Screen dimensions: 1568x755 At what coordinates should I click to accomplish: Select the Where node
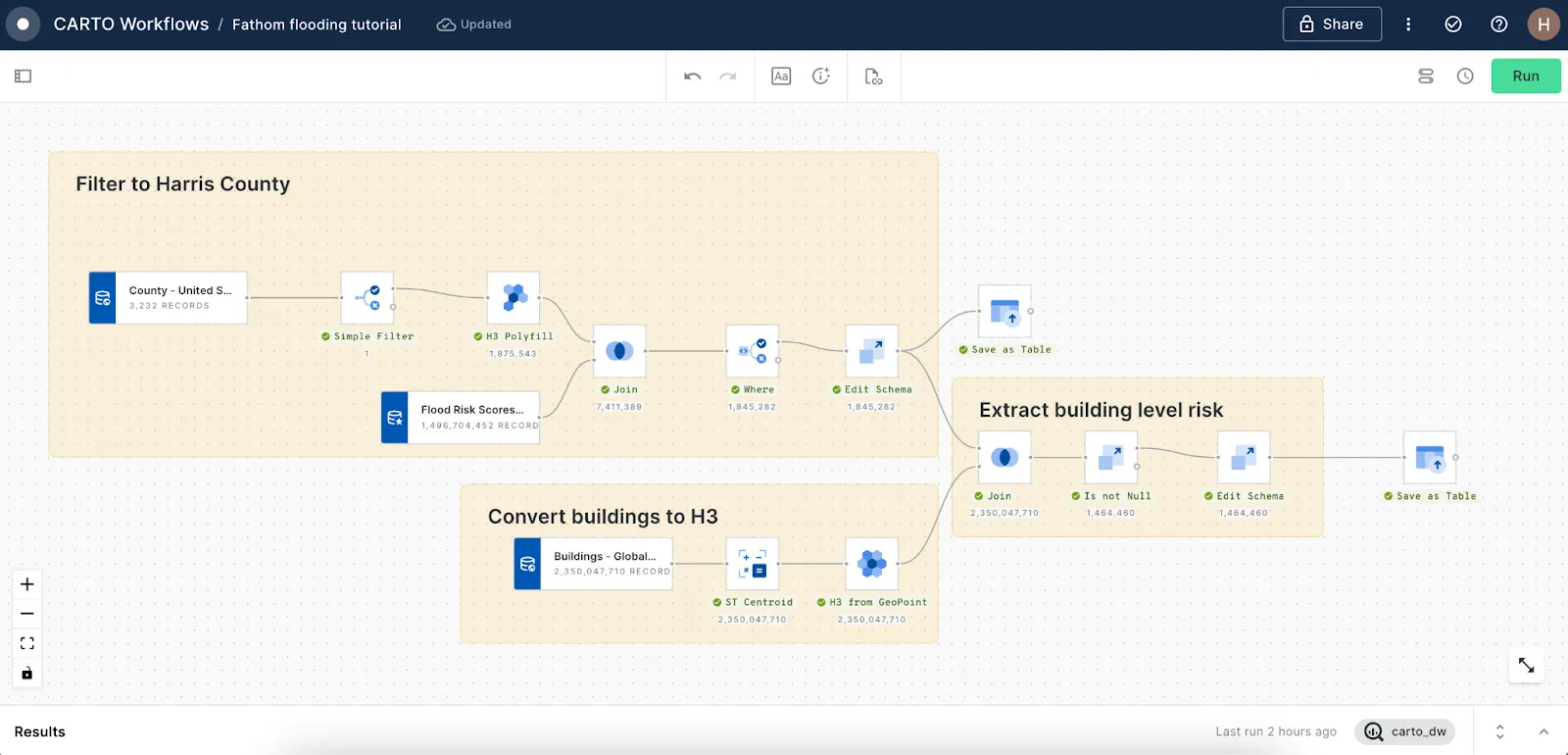click(753, 351)
